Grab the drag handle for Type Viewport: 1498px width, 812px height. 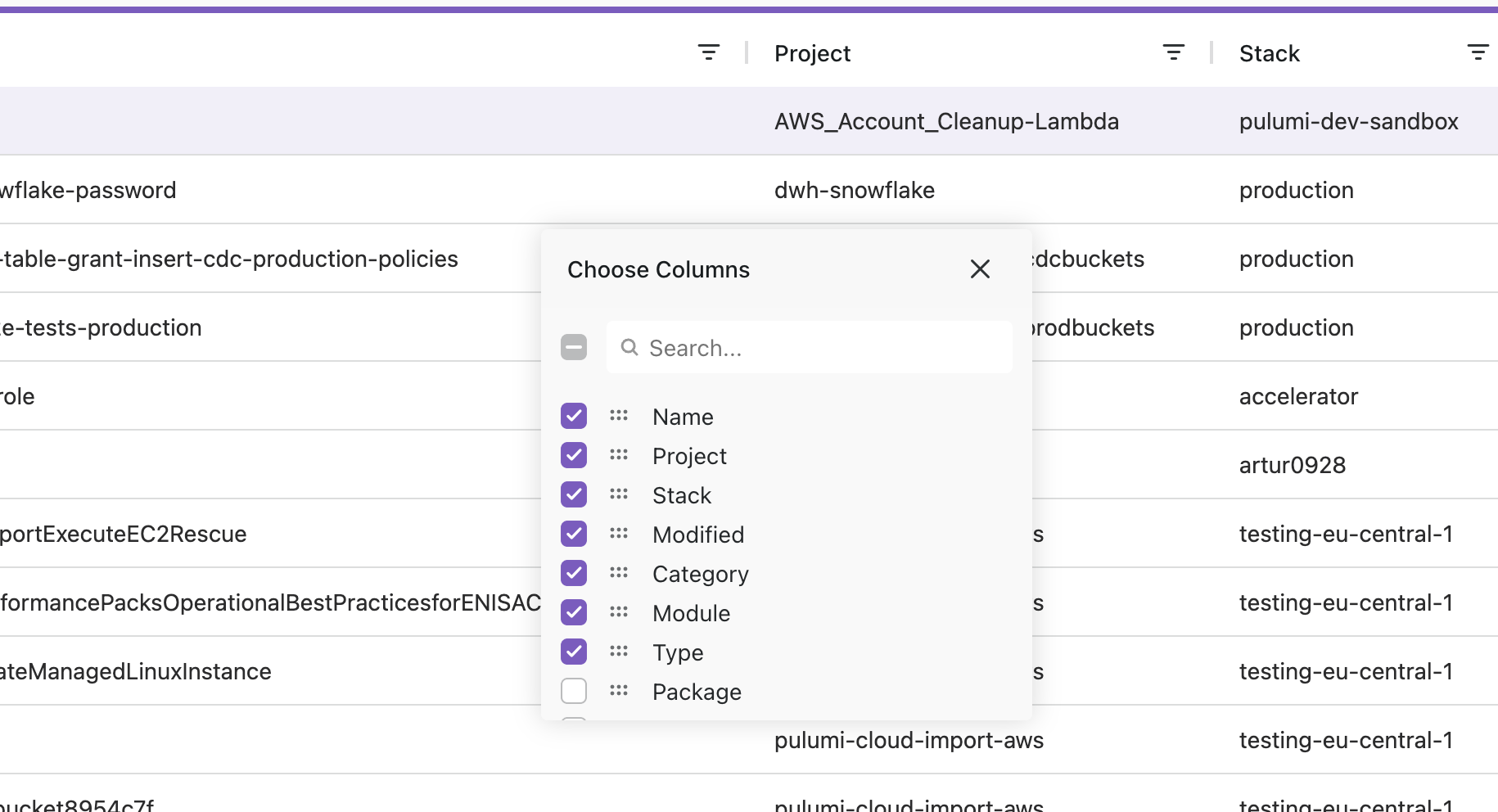[x=619, y=652]
